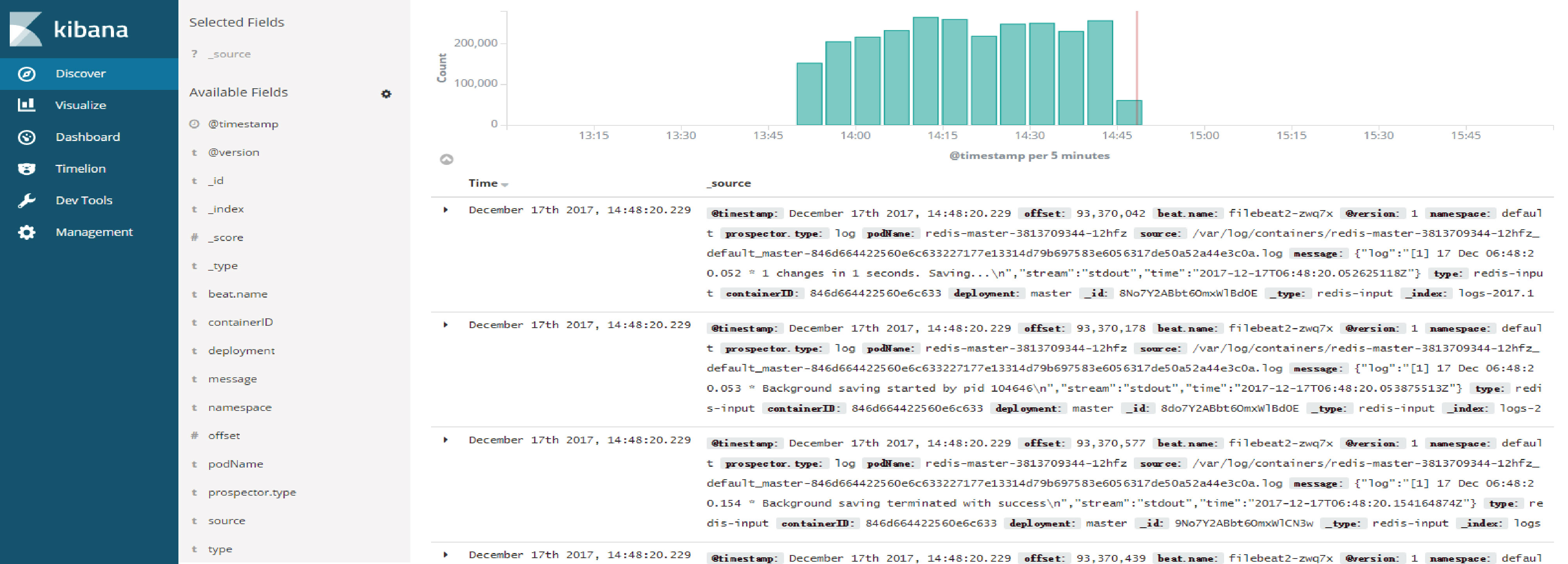Click the short histogram bar at 14:45
Viewport: 1568px width, 564px height.
[x=1129, y=112]
